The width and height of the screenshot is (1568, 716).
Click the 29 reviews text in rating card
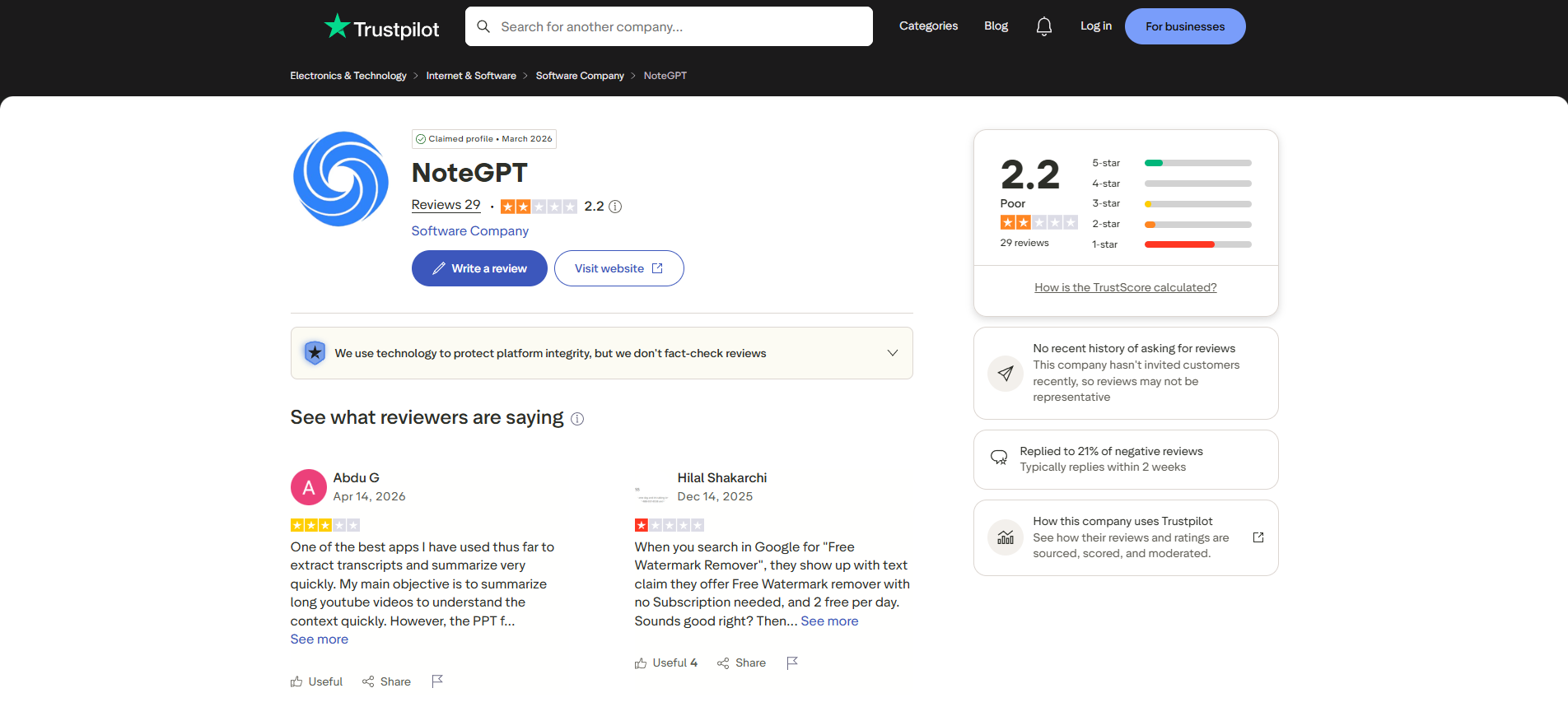(x=1024, y=243)
